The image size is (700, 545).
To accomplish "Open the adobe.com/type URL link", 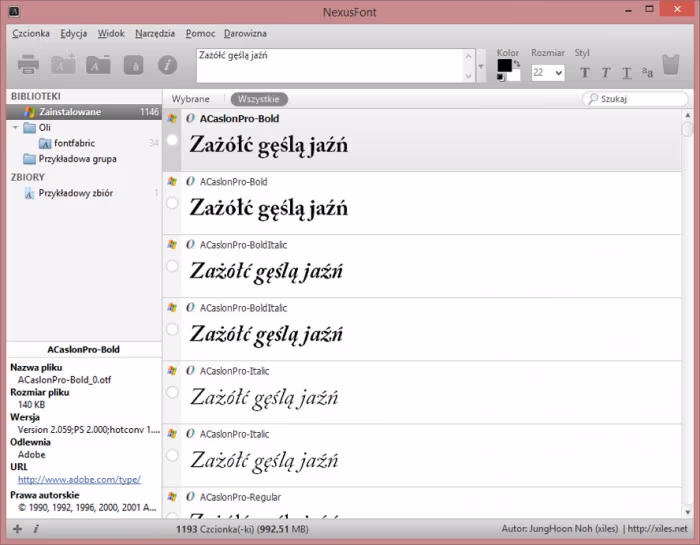I will tap(79, 479).
